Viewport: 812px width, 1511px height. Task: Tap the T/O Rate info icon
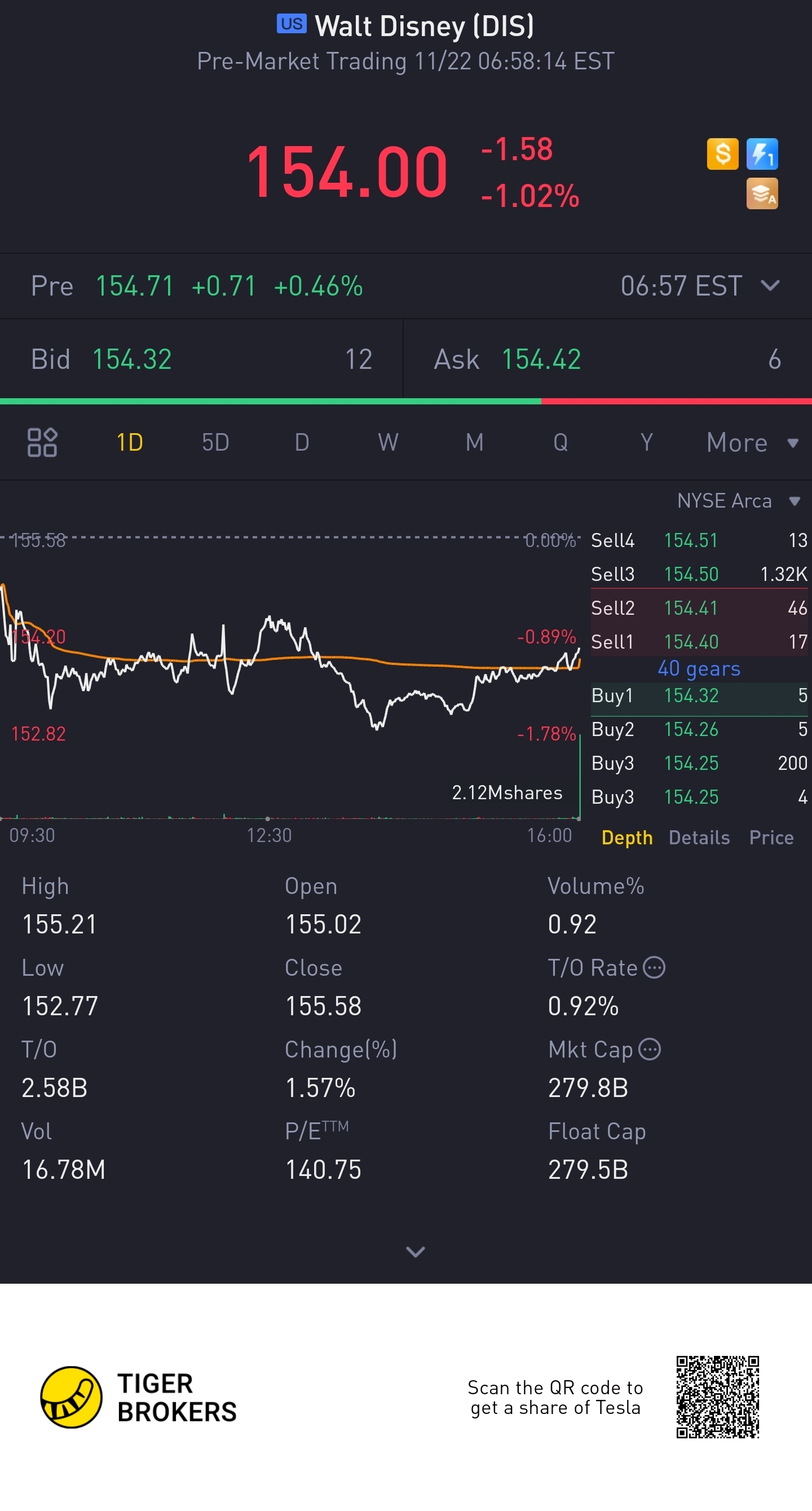pos(654,967)
